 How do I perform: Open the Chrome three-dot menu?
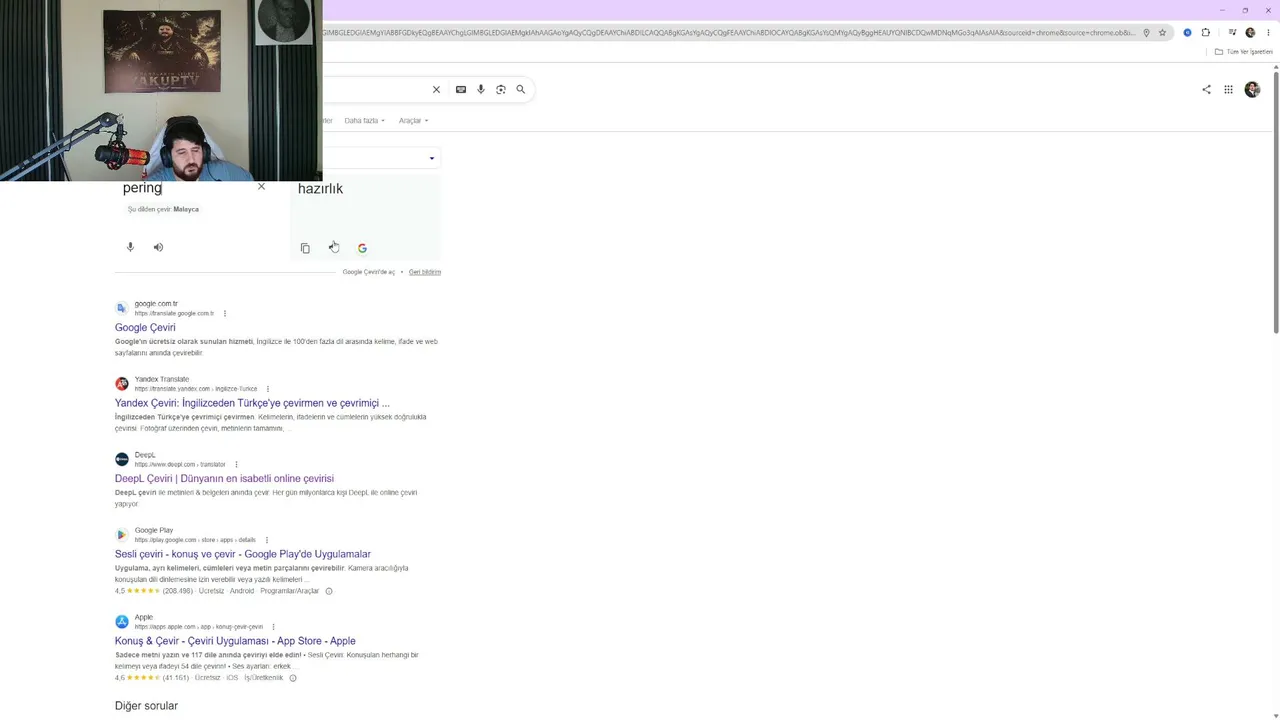1268,33
